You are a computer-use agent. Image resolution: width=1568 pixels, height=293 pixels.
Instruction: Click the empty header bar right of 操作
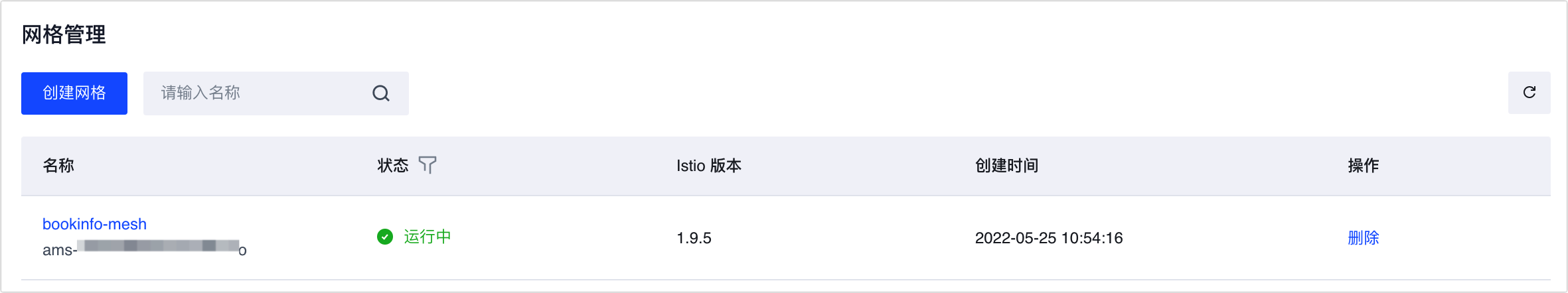click(1474, 166)
